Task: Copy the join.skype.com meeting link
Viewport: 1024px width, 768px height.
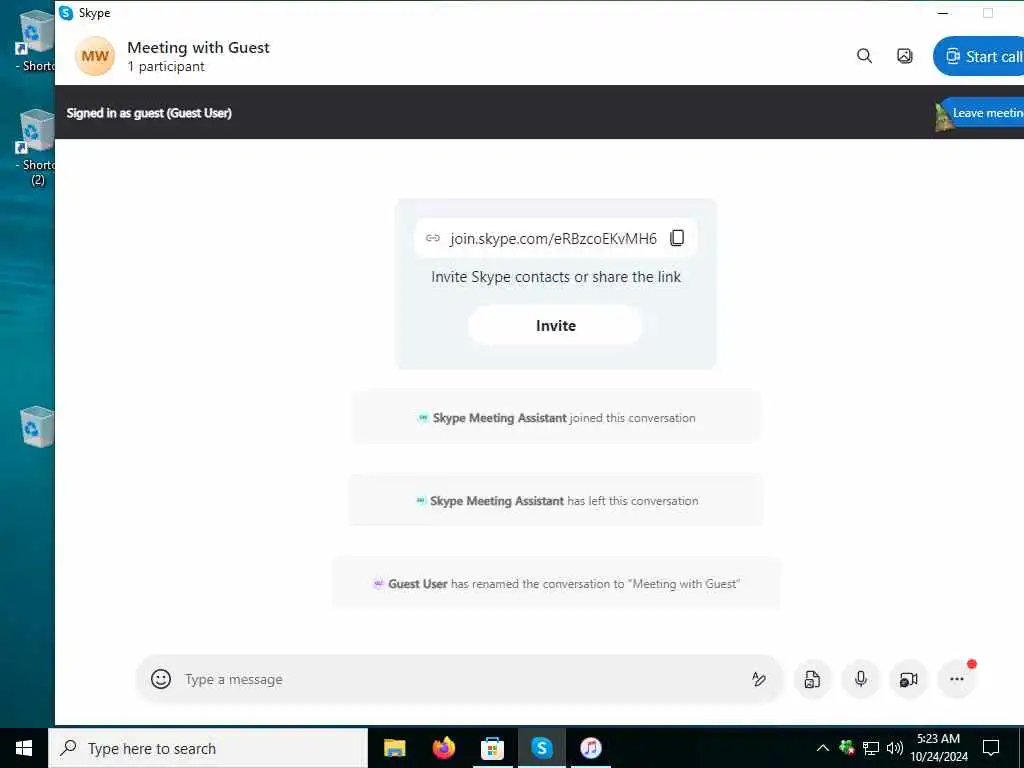Action: (x=677, y=238)
